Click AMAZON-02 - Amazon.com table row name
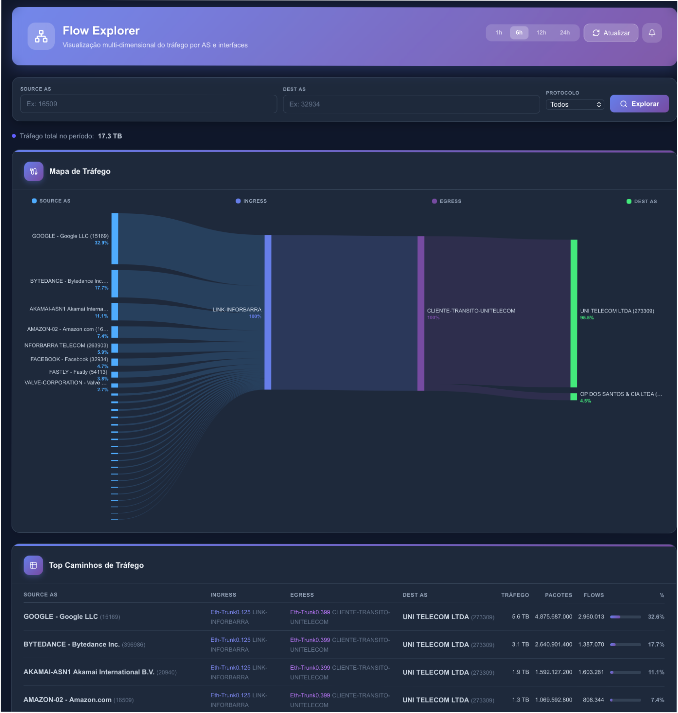This screenshot has height=713, width=678. coord(67,700)
